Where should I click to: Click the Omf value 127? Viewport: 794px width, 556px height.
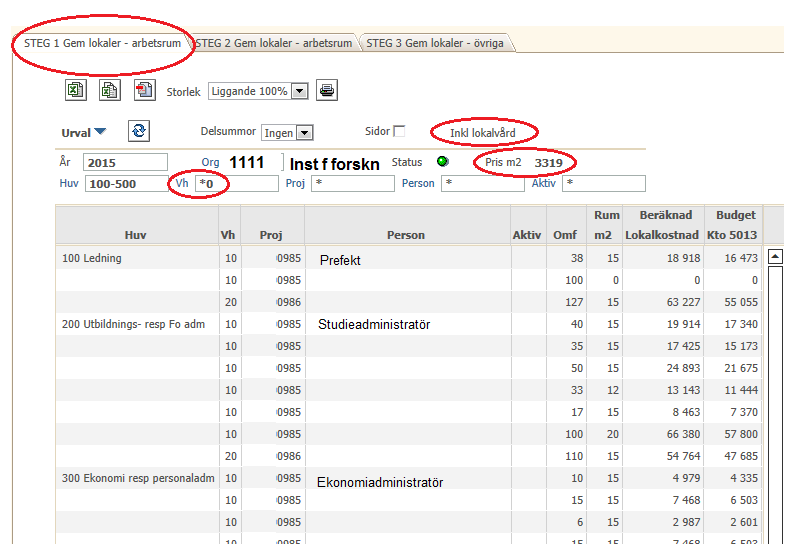click(574, 302)
